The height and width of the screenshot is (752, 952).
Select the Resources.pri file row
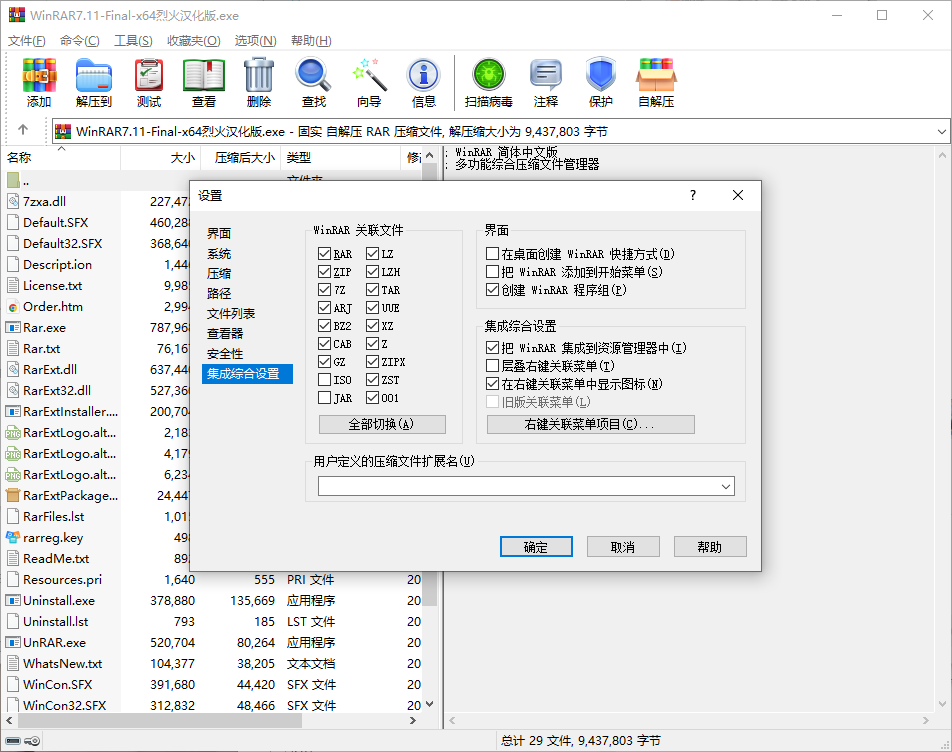click(x=212, y=580)
